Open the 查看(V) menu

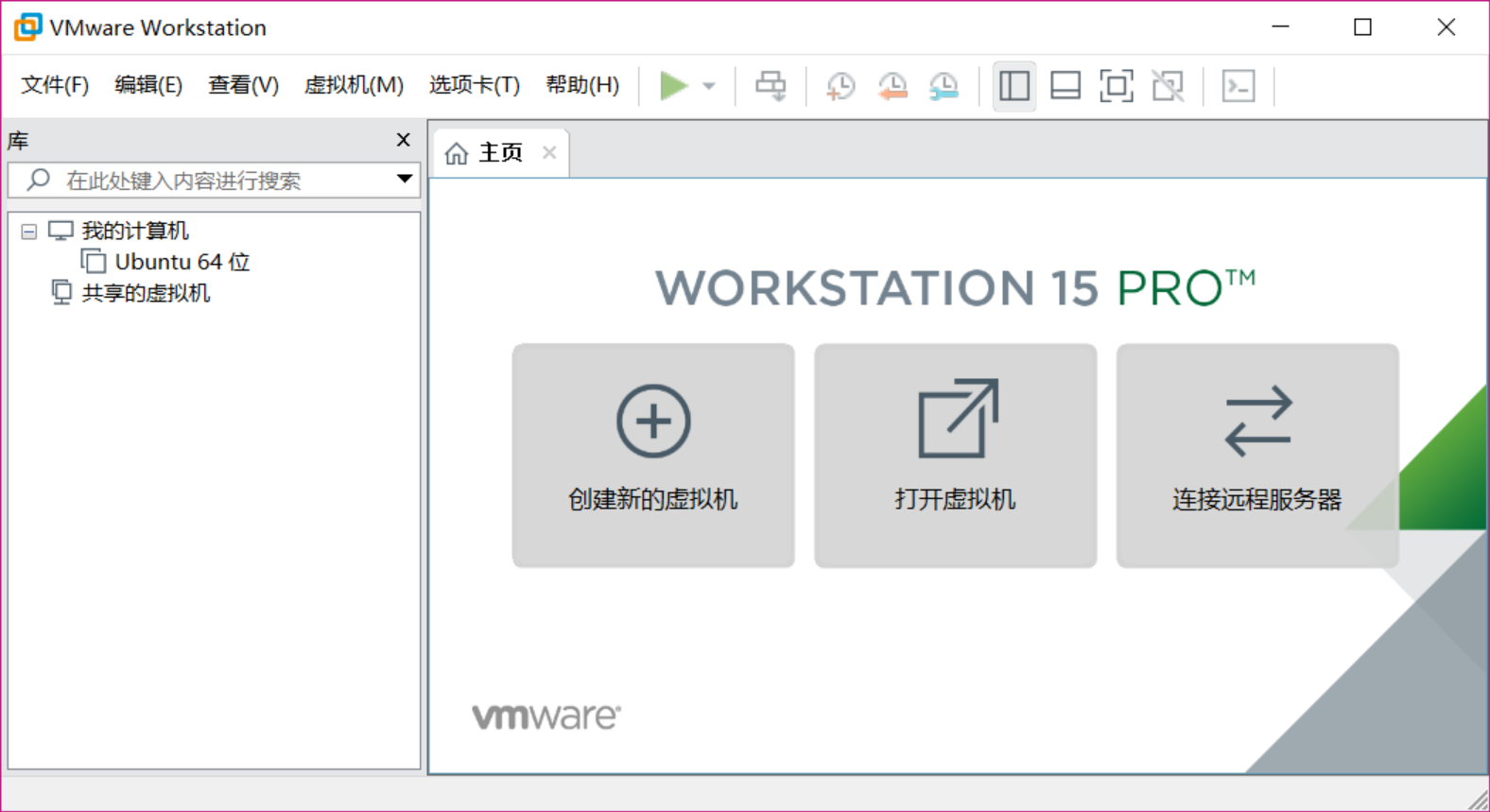click(244, 85)
